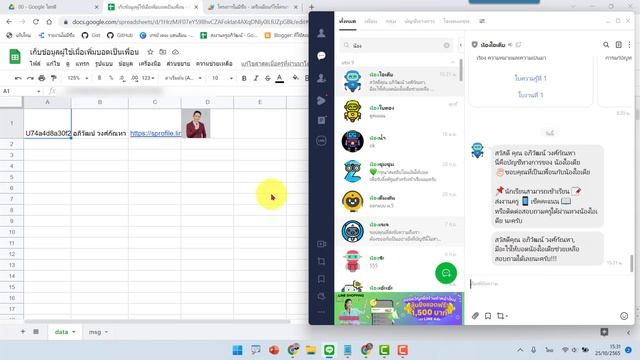
Task: Open the เครื่องมือ menu in Sheets
Action: [x=149, y=64]
